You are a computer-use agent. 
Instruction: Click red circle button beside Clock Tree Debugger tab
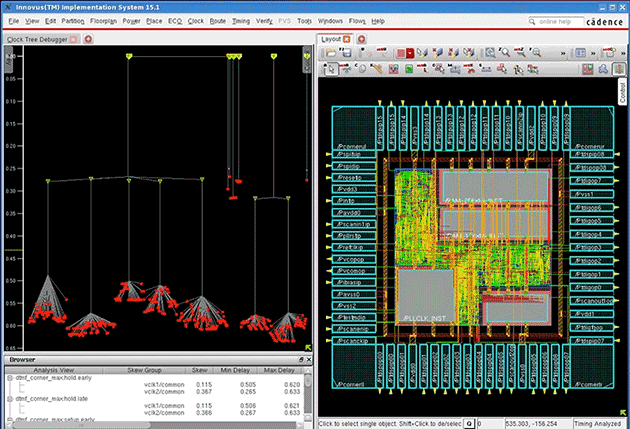tap(88, 39)
